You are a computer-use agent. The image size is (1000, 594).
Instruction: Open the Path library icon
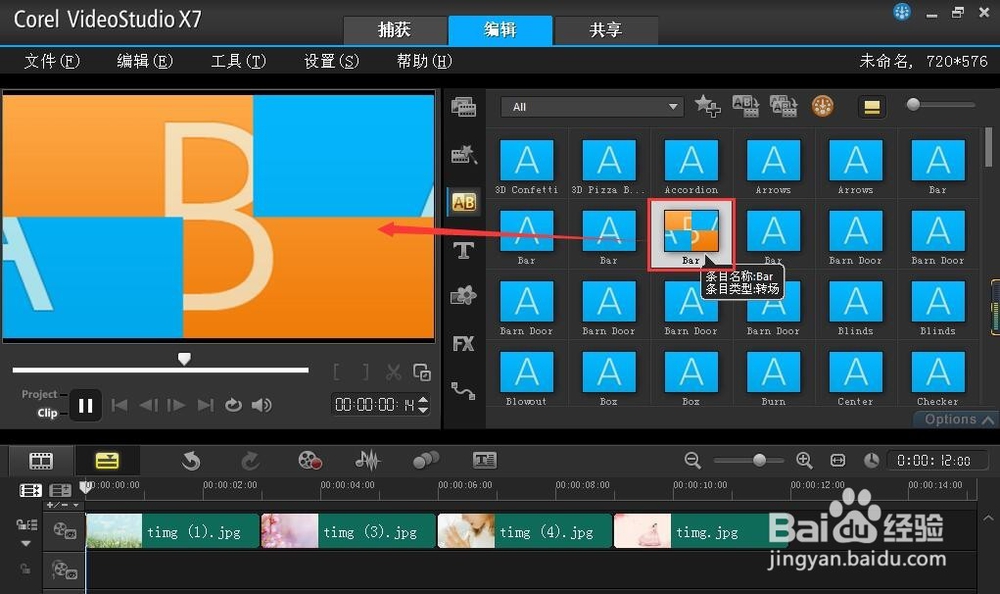coord(464,390)
